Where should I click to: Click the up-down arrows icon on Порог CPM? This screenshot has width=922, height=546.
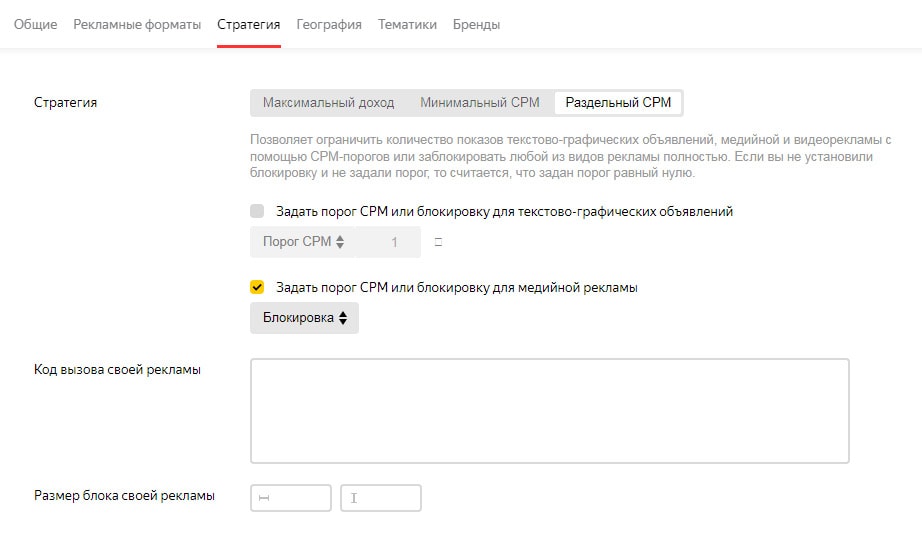point(340,242)
